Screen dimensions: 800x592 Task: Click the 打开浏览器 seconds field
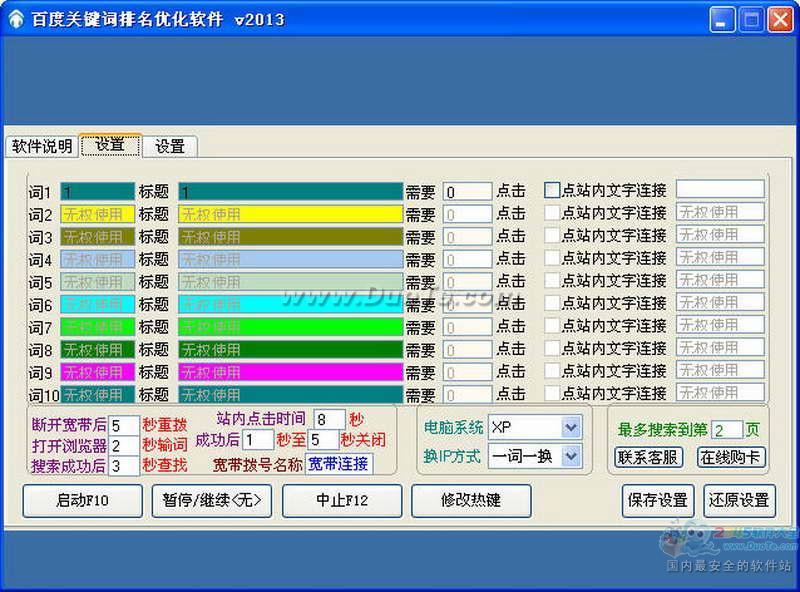coord(124,446)
